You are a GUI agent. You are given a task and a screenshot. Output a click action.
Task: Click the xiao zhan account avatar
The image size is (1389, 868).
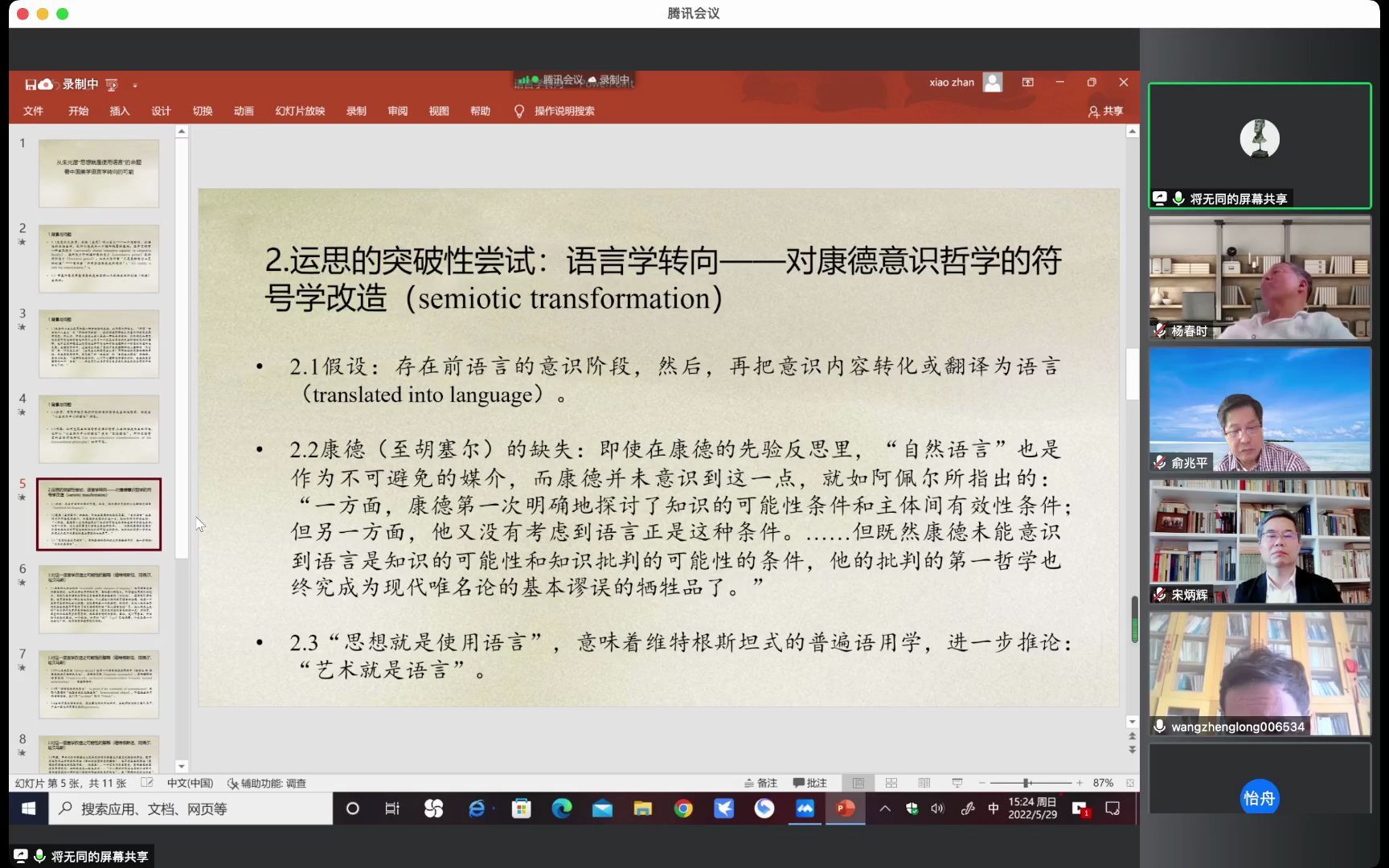point(993,83)
